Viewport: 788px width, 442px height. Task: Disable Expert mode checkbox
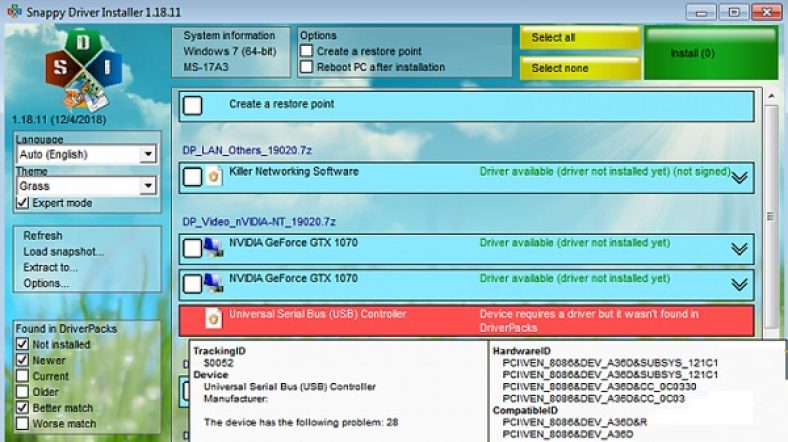22,203
